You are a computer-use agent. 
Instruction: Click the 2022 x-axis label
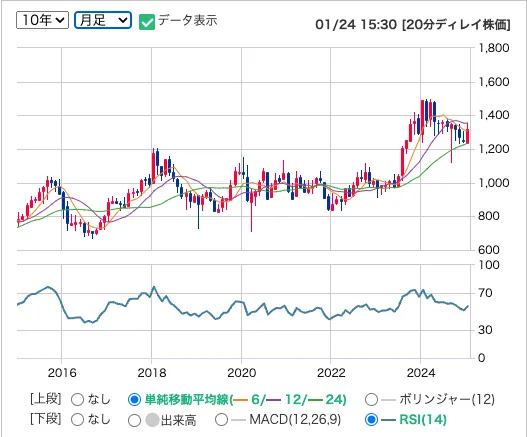point(331,373)
